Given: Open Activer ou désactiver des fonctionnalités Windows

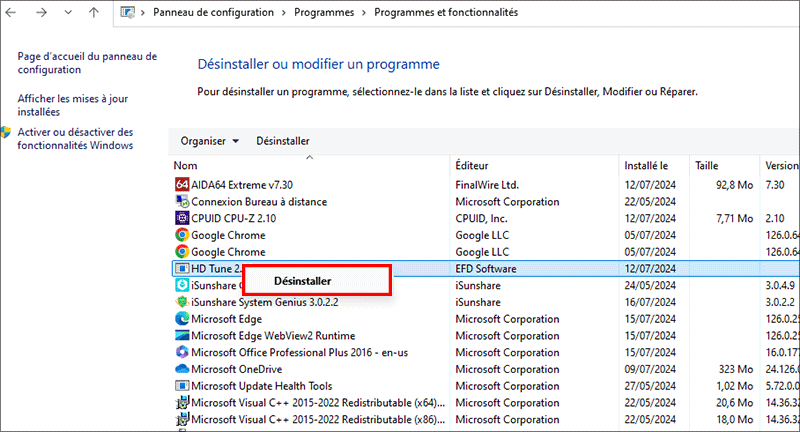Looking at the screenshot, I should point(76,139).
